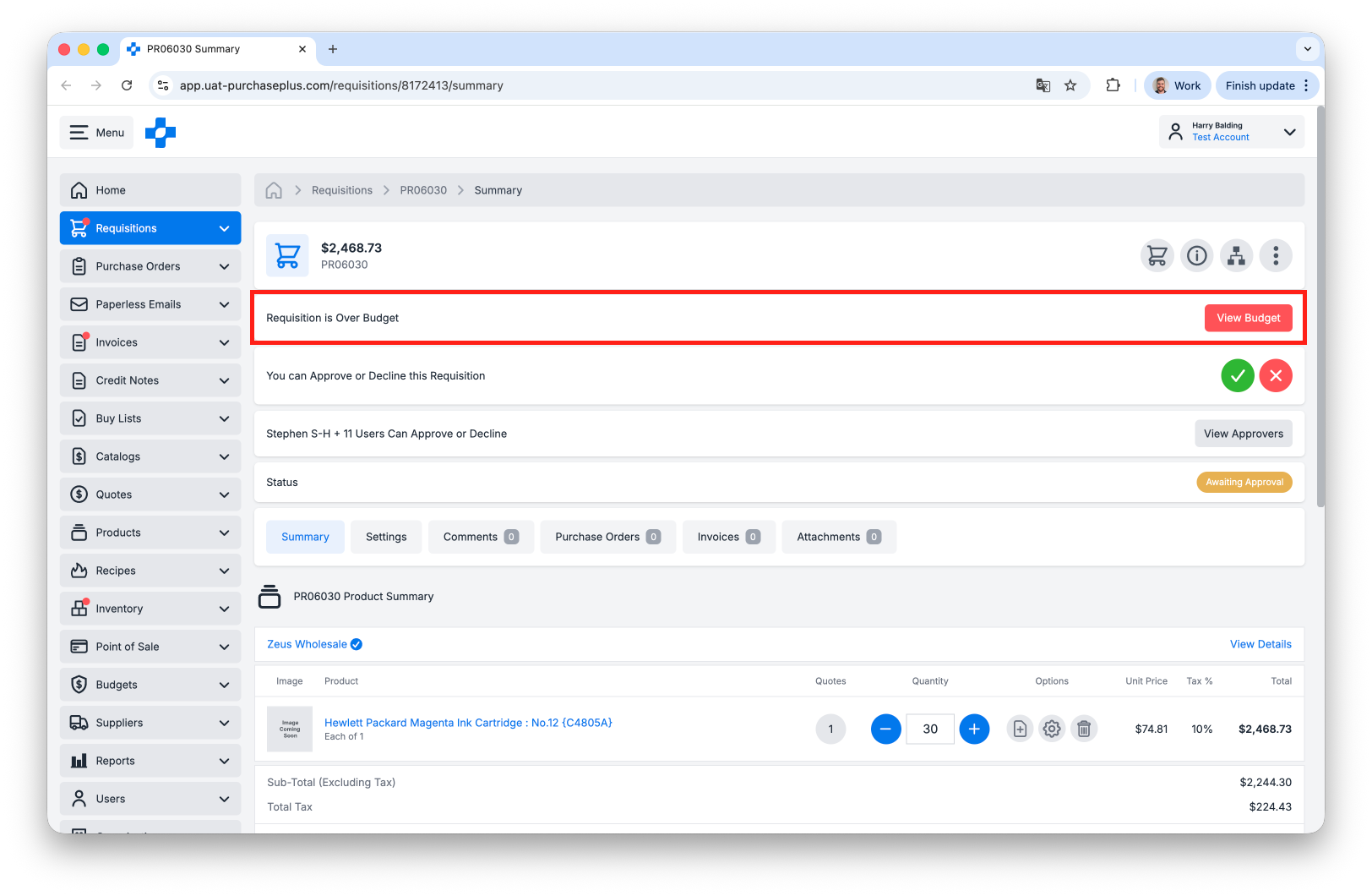The width and height of the screenshot is (1372, 896).
Task: Open View Details for Zeus Wholesale
Action: (1260, 644)
